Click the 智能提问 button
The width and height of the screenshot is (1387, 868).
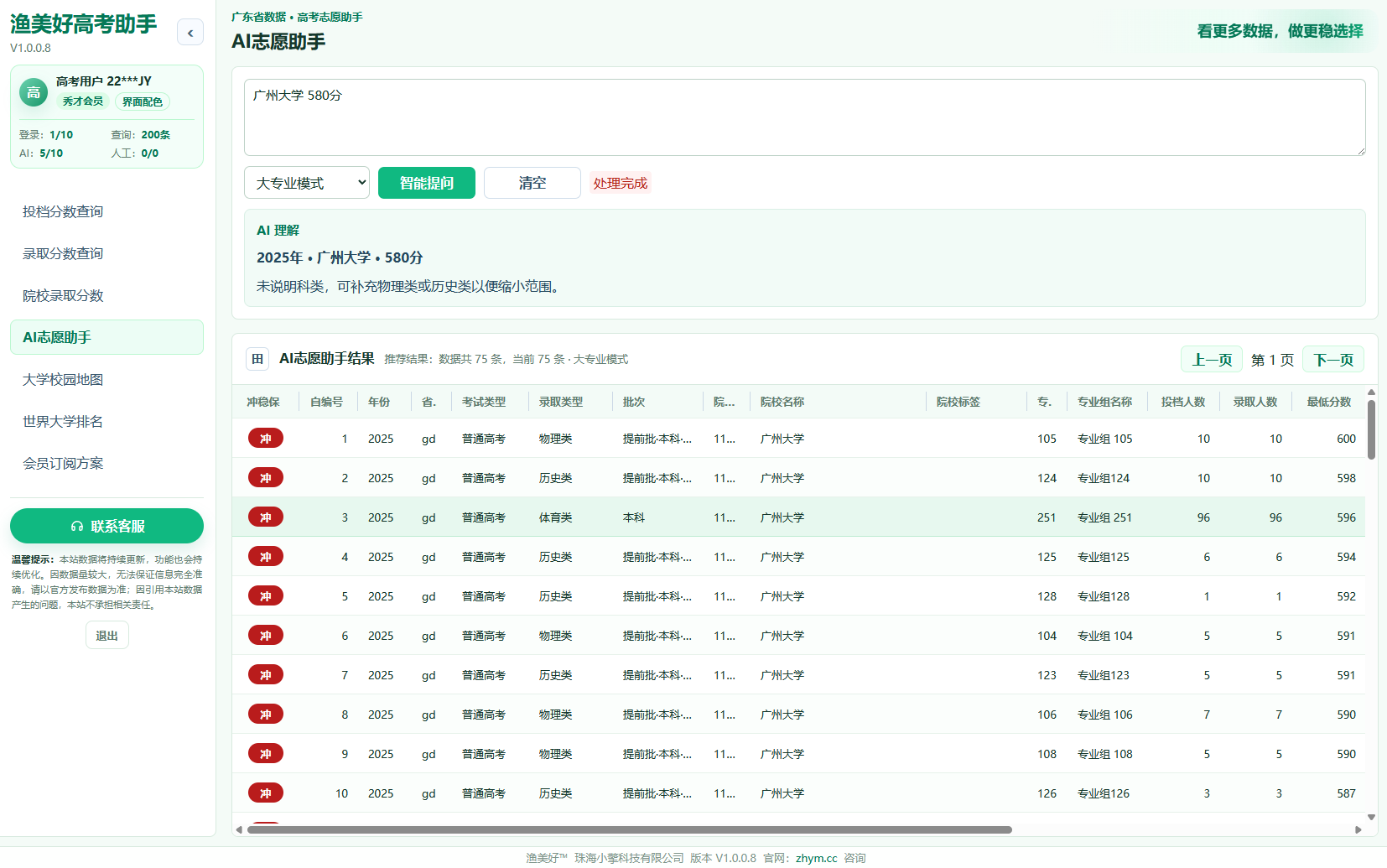click(427, 183)
